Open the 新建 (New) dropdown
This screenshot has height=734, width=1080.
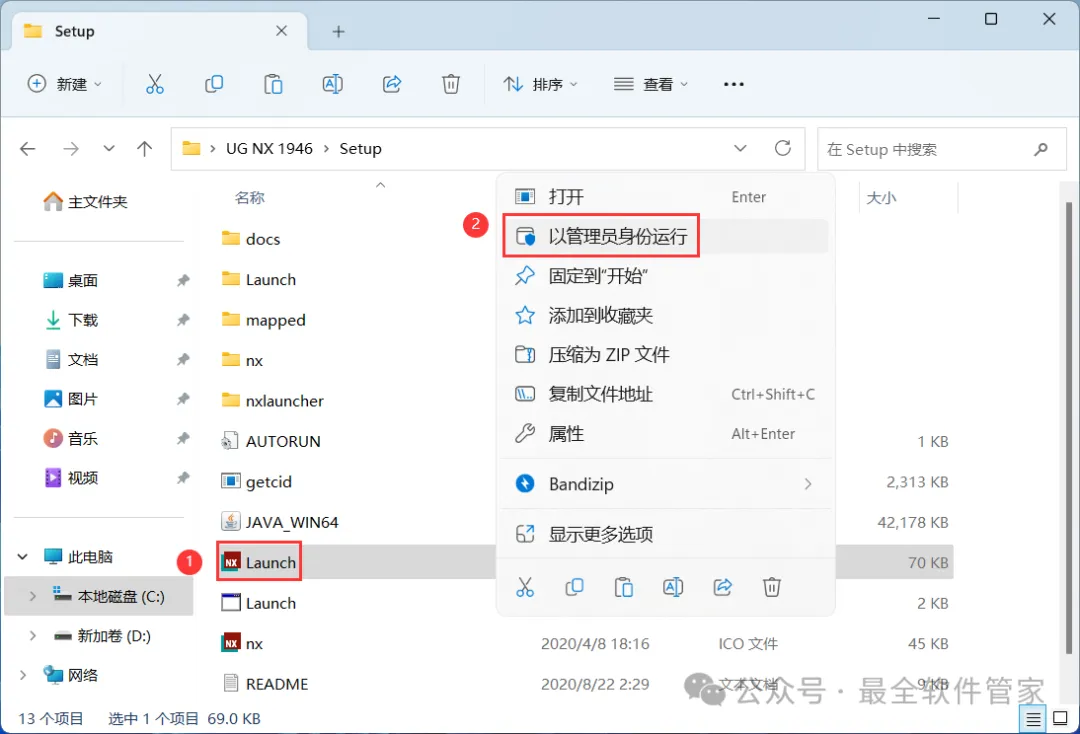65,84
